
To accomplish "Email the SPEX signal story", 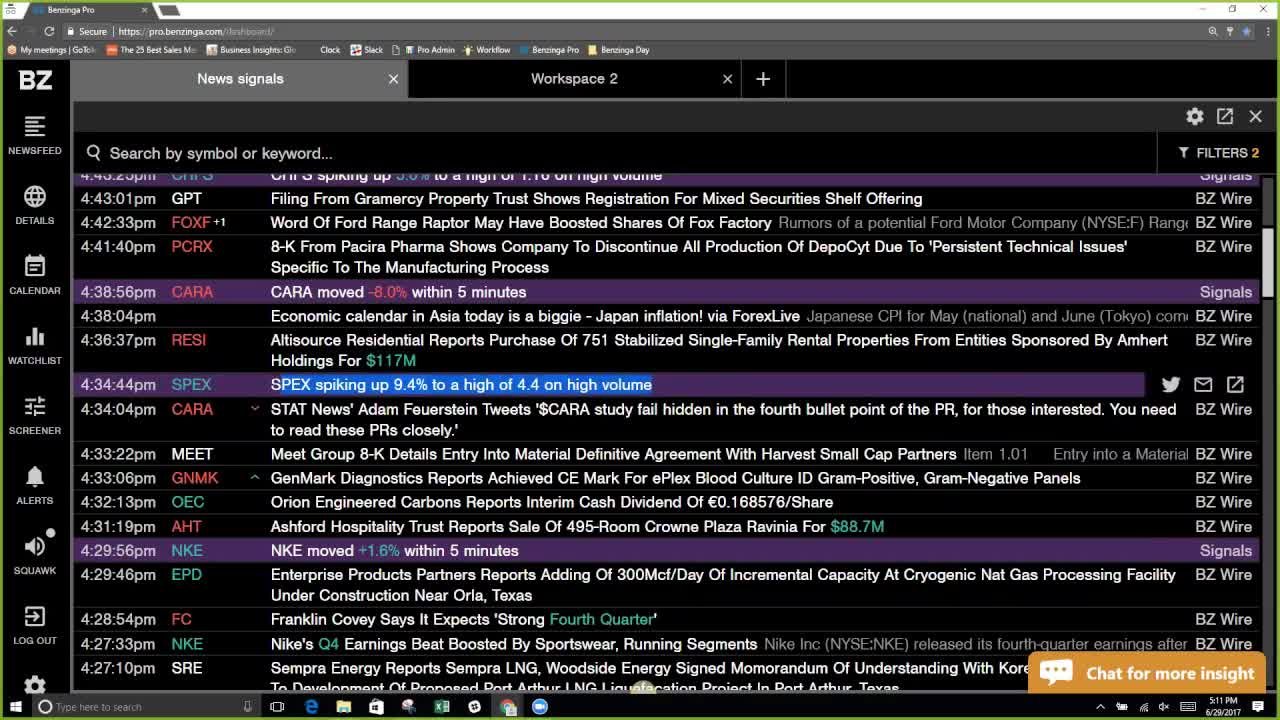I will (1203, 384).
